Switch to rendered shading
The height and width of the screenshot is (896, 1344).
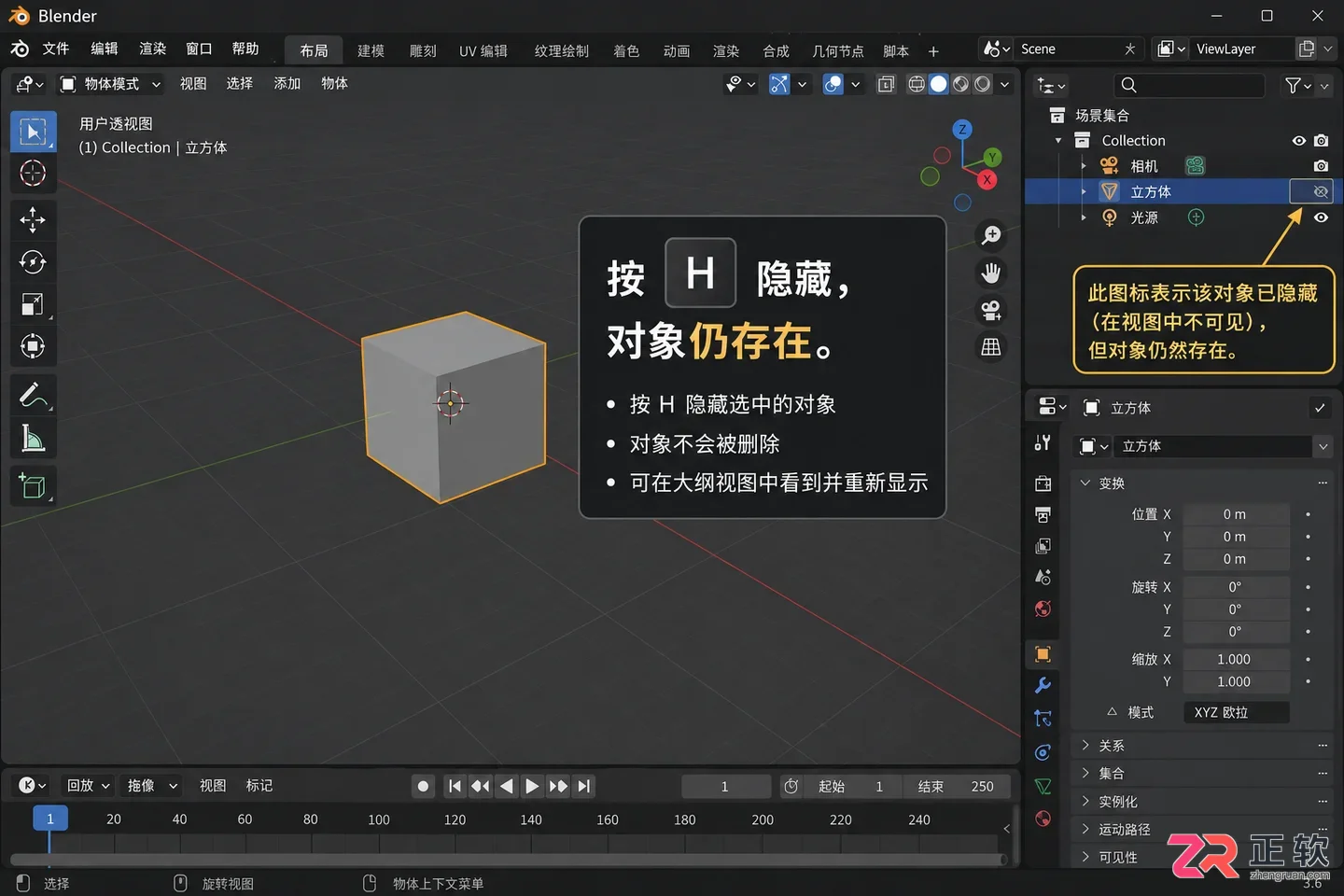coord(983,84)
